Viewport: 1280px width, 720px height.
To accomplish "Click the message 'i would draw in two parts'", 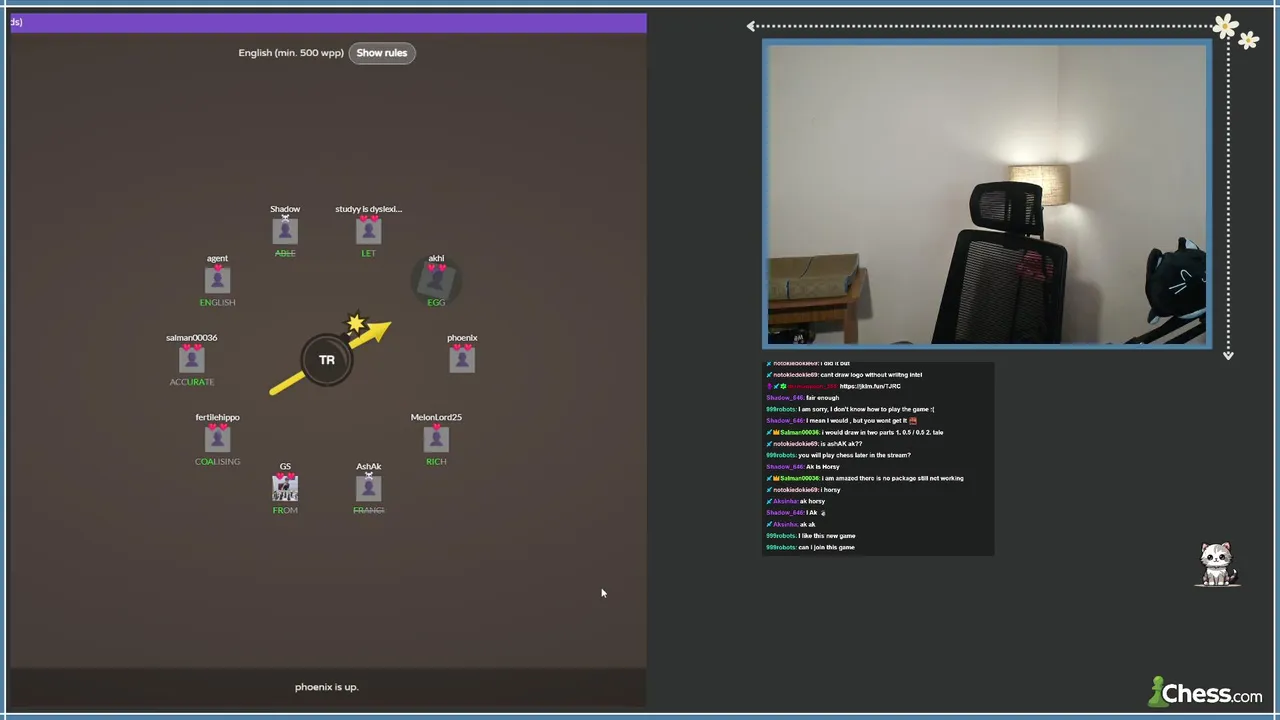I will click(x=882, y=432).
